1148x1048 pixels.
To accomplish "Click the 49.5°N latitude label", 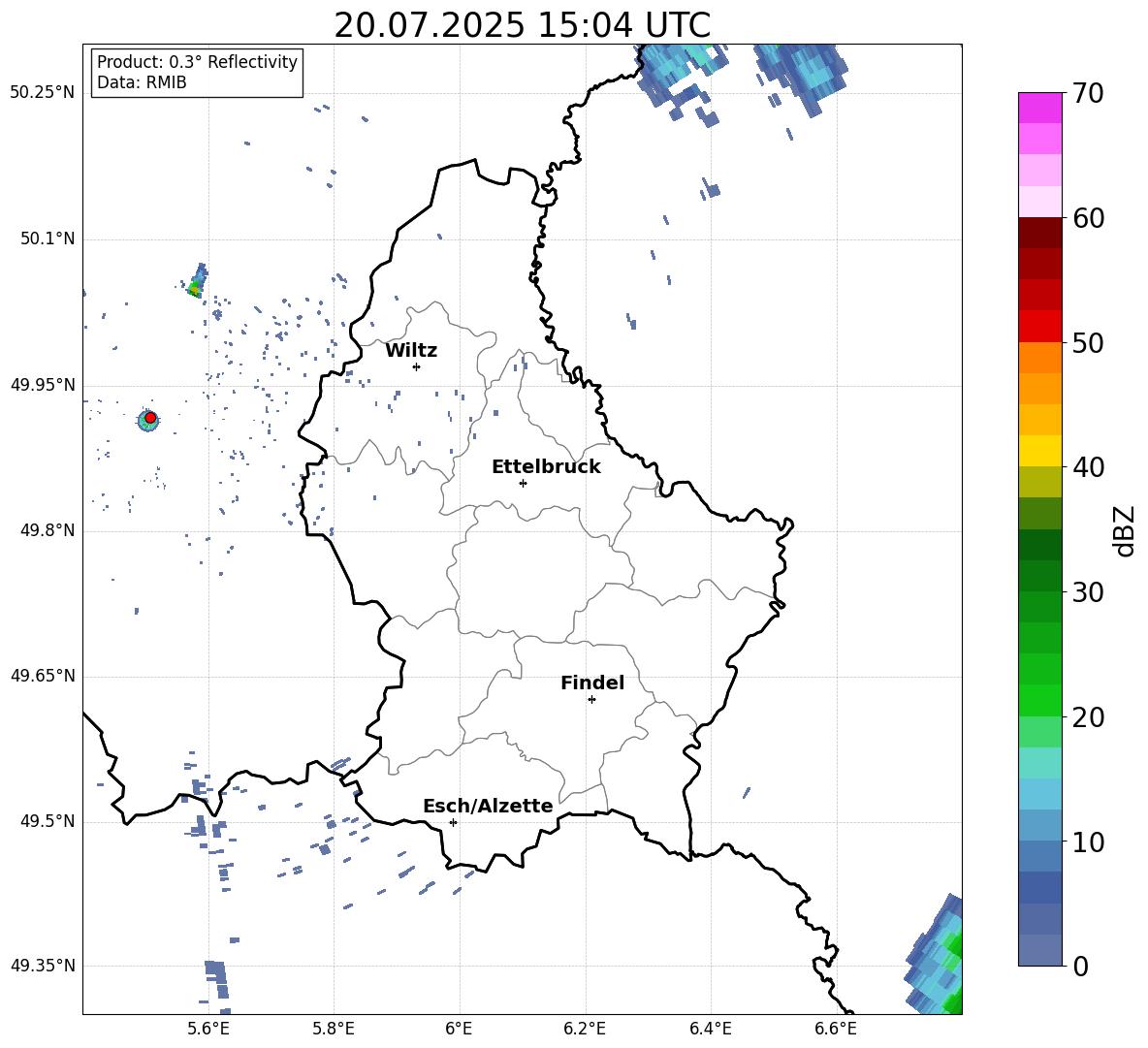I will point(48,821).
